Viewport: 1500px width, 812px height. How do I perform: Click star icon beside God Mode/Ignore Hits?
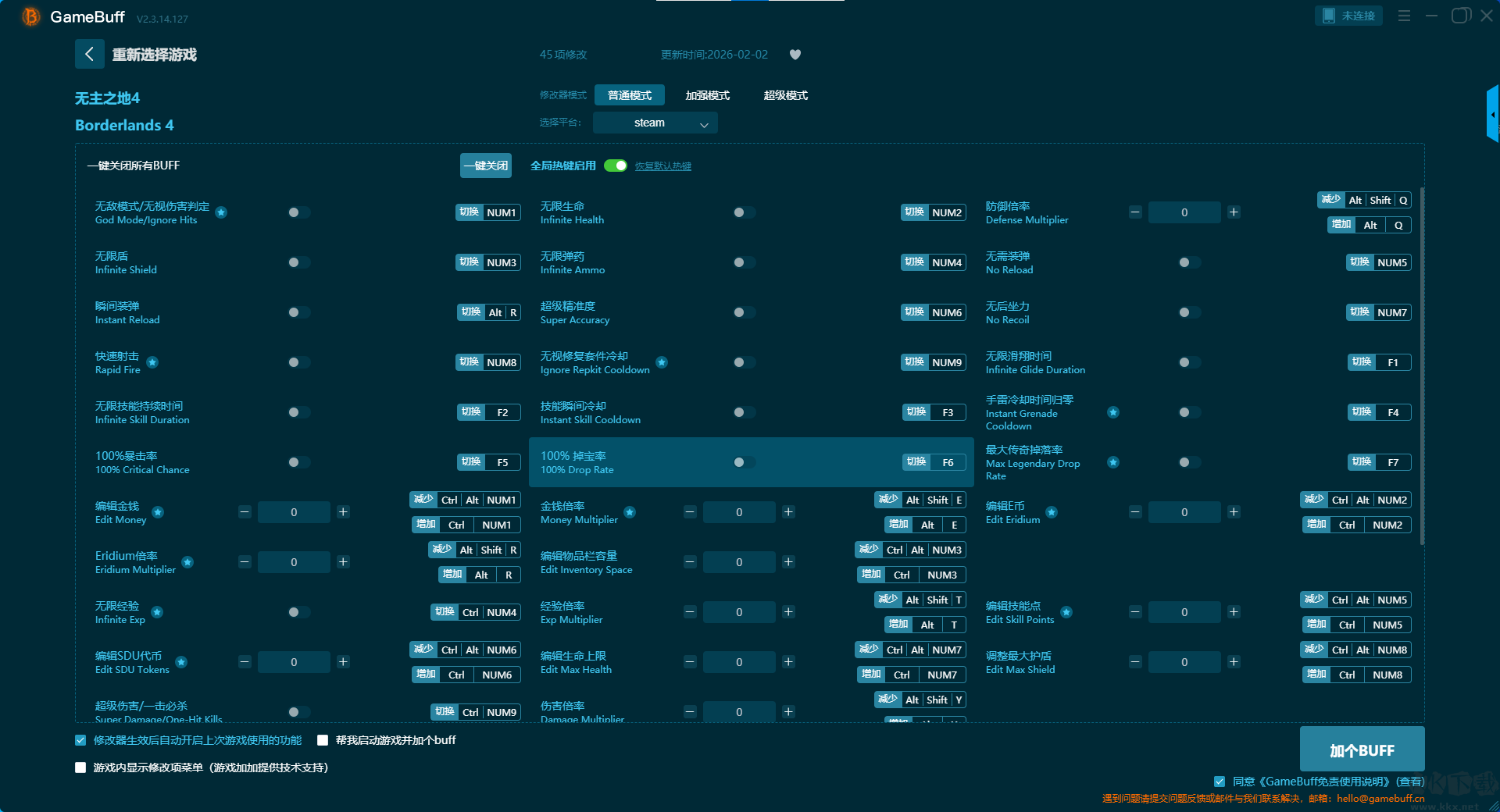coord(221,212)
